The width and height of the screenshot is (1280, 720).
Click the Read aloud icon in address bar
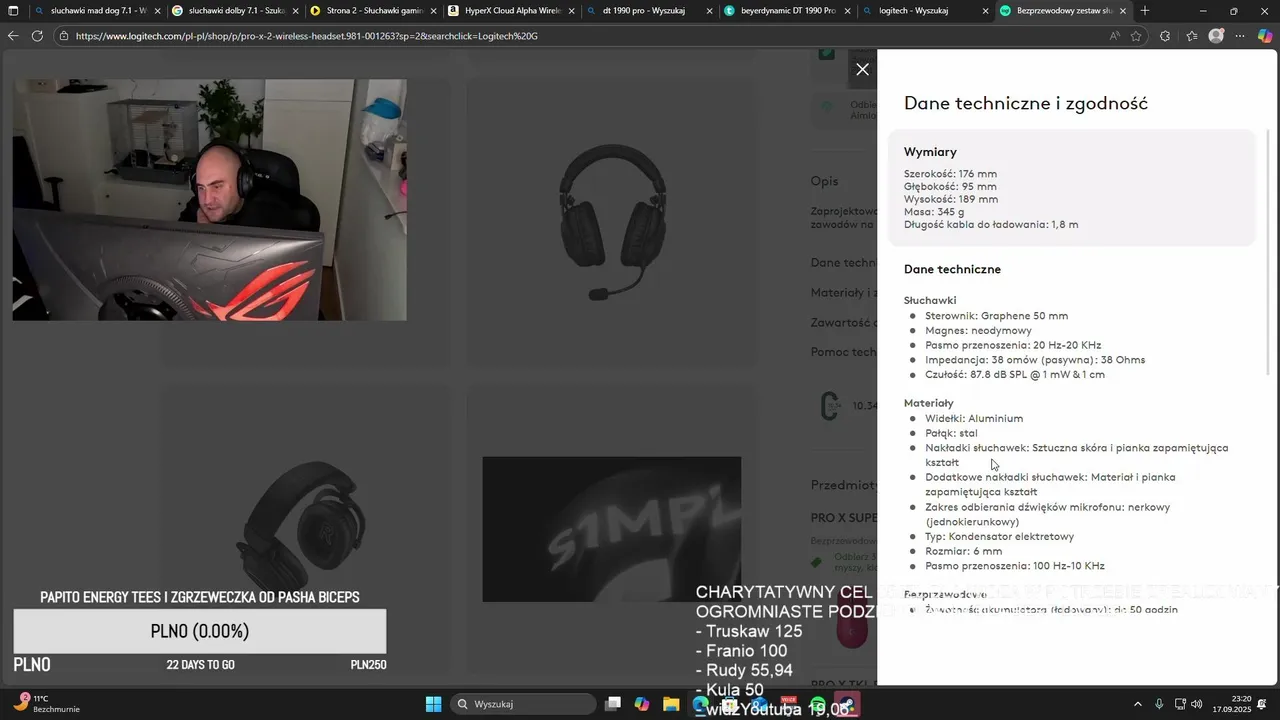(x=1114, y=36)
